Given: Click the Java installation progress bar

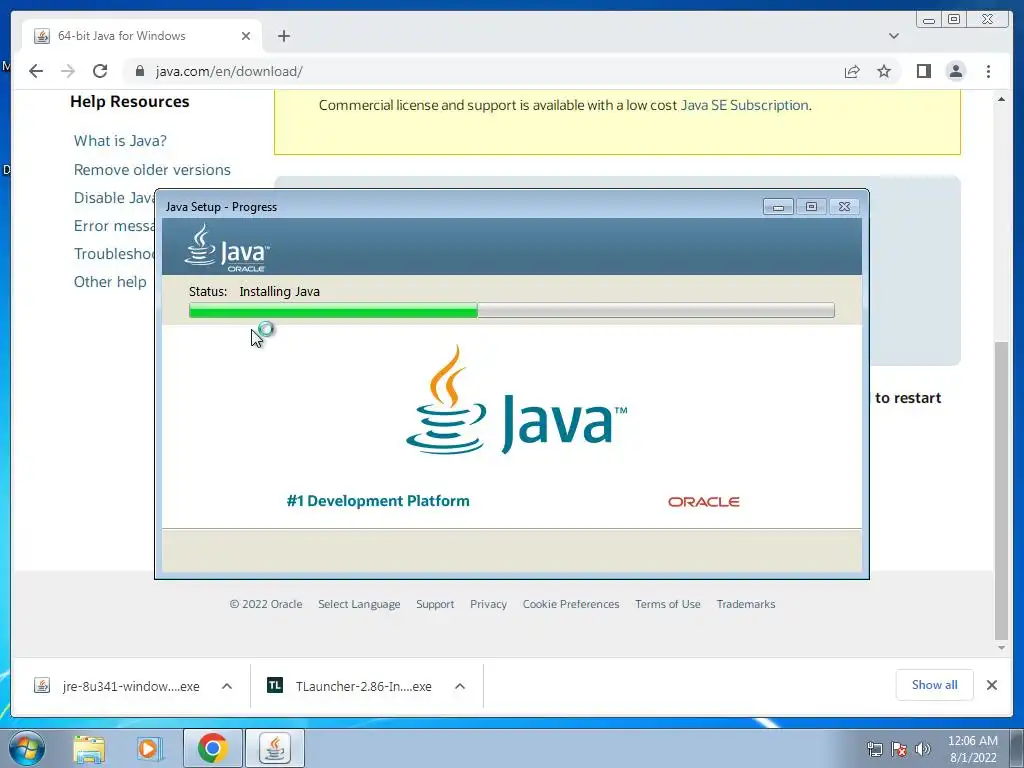Looking at the screenshot, I should 511,310.
